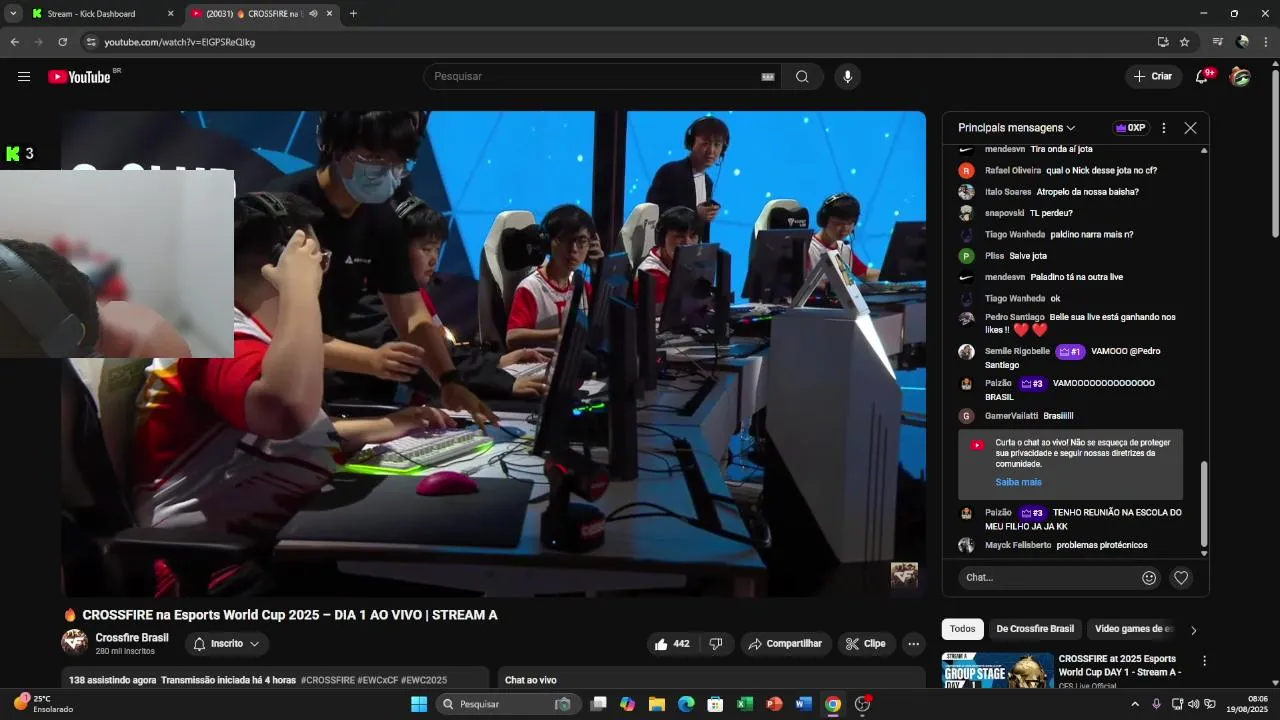Open PowerPoint from the taskbar
The image size is (1280, 720).
click(774, 704)
